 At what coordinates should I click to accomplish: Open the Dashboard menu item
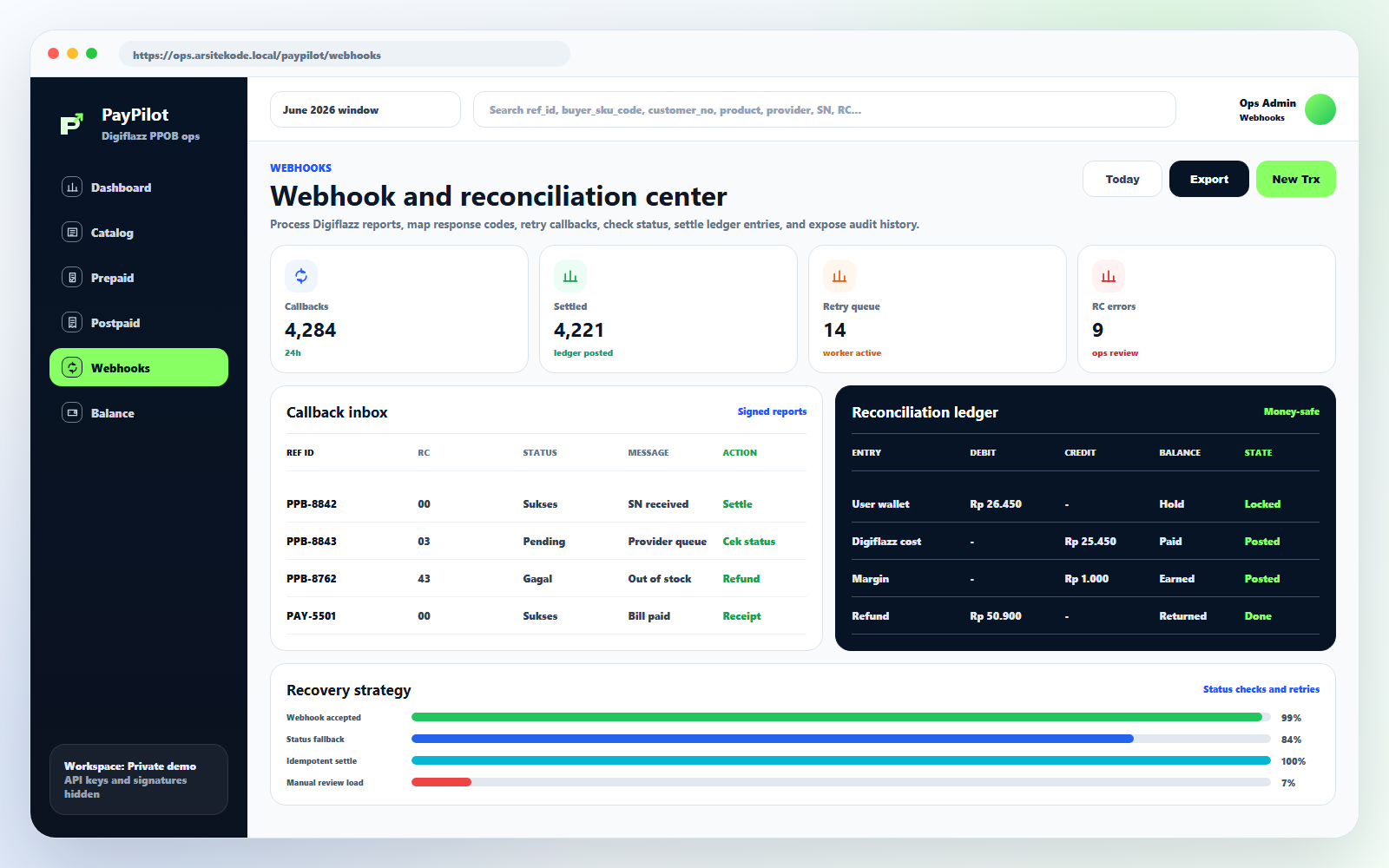[139, 187]
